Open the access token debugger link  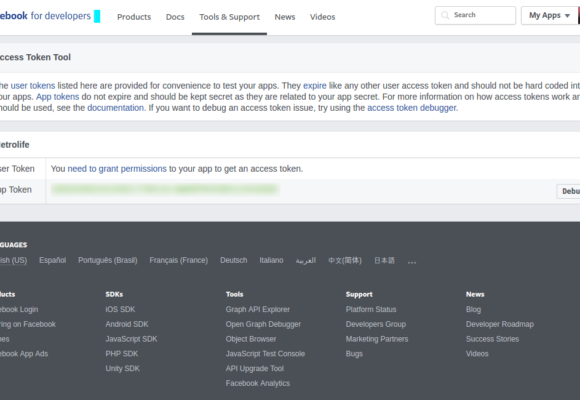412,108
